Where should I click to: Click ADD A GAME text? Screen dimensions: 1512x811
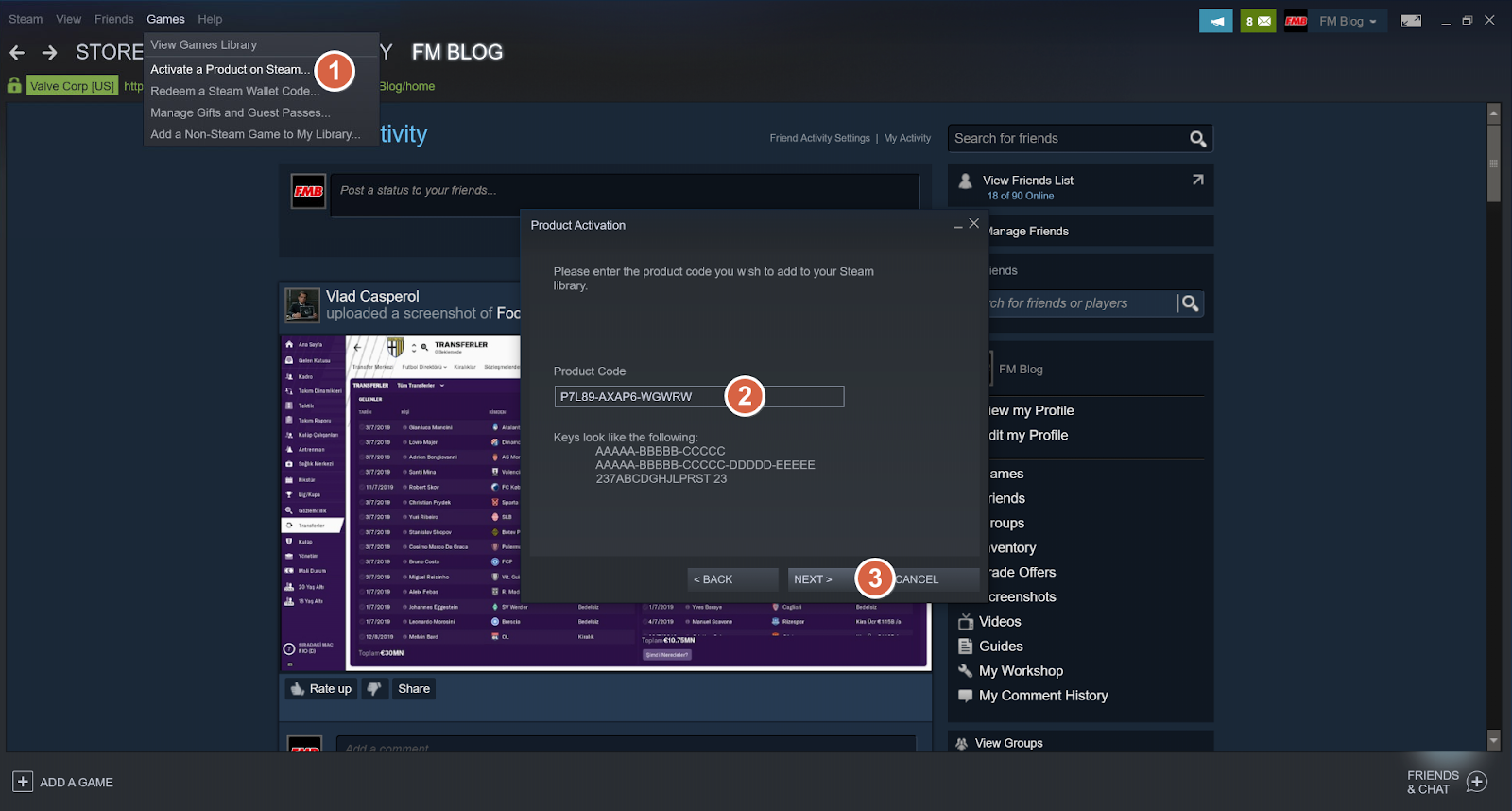[77, 783]
